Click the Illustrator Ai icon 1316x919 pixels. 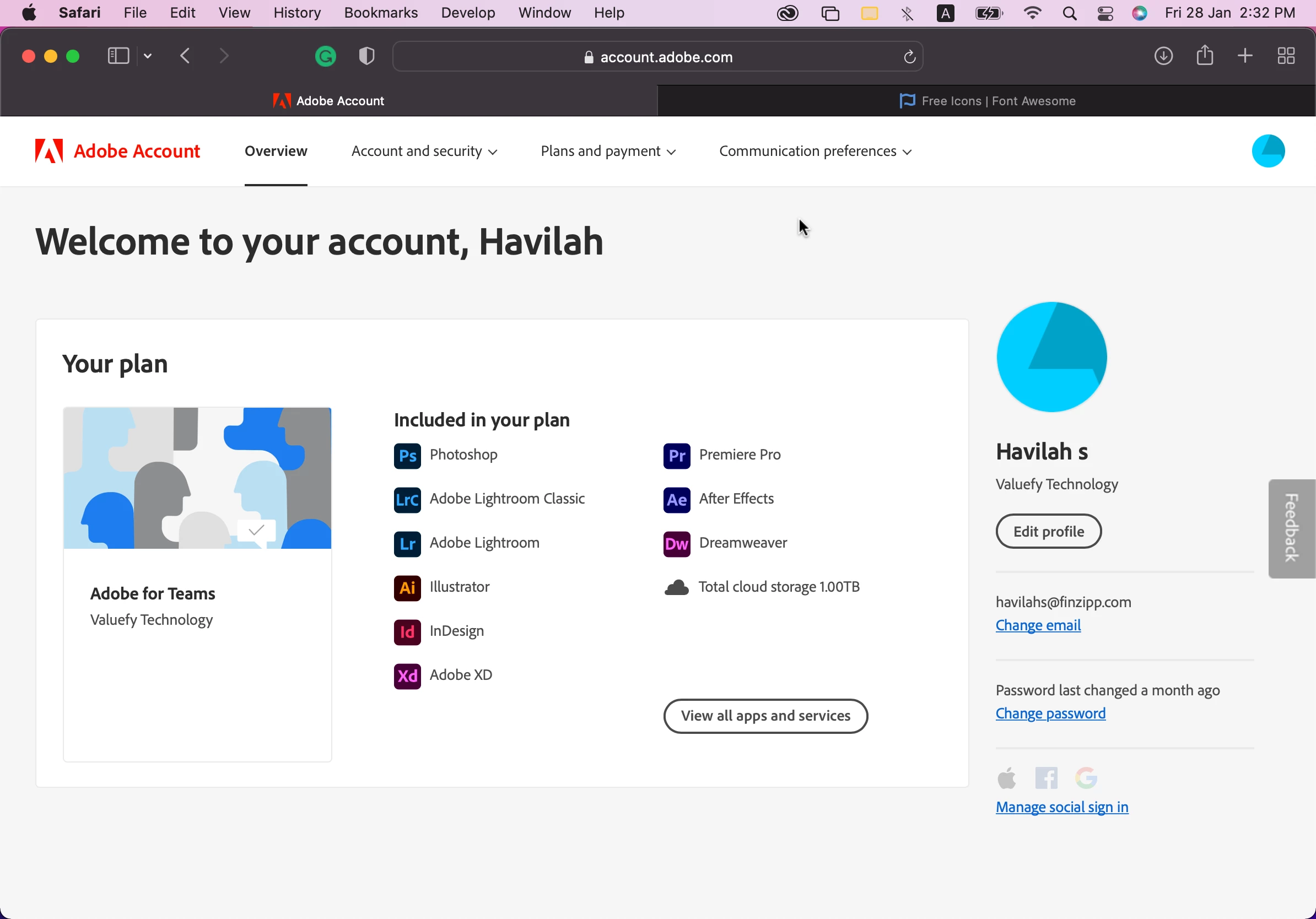407,587
